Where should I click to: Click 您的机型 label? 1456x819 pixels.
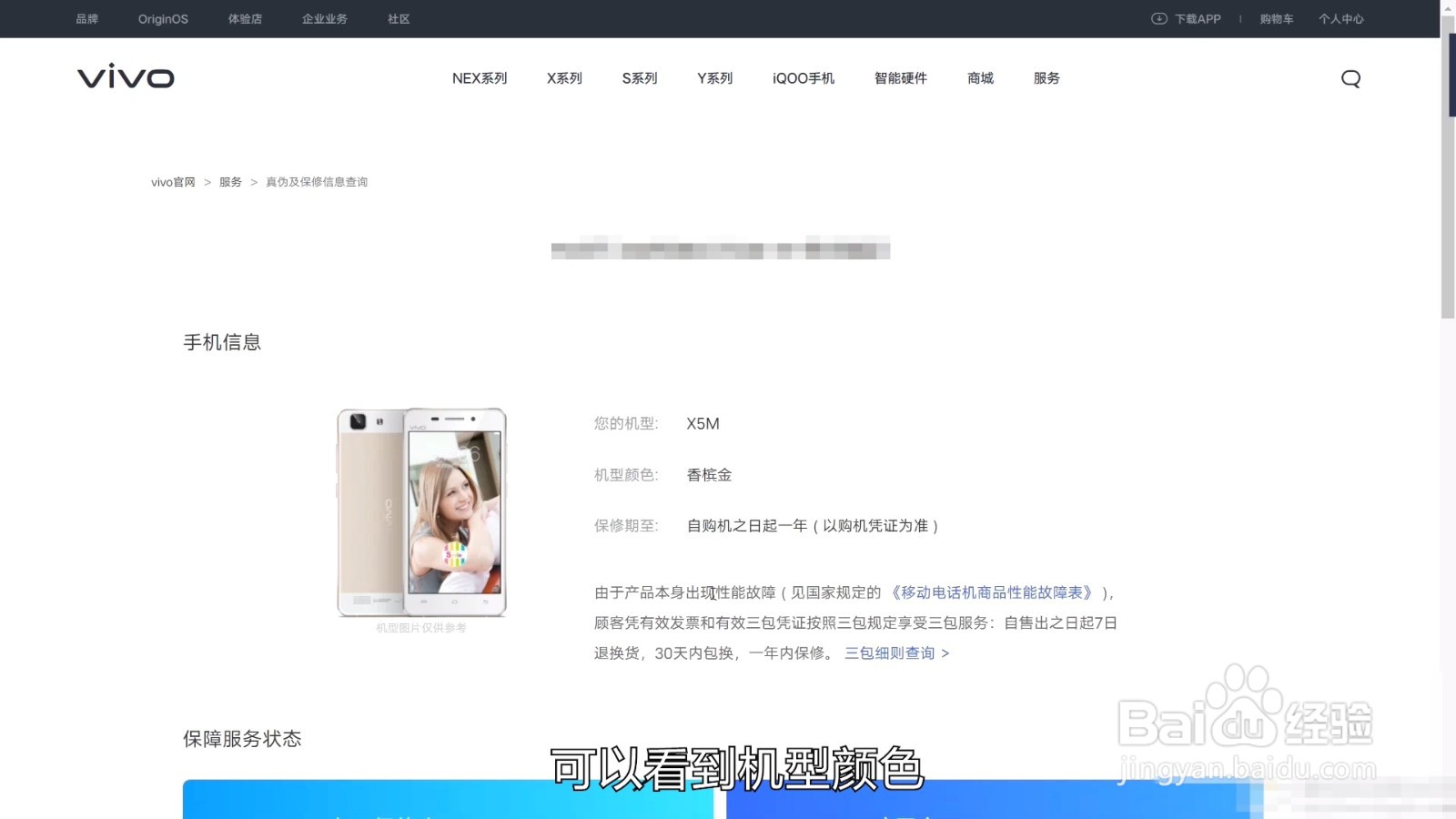[x=626, y=424]
